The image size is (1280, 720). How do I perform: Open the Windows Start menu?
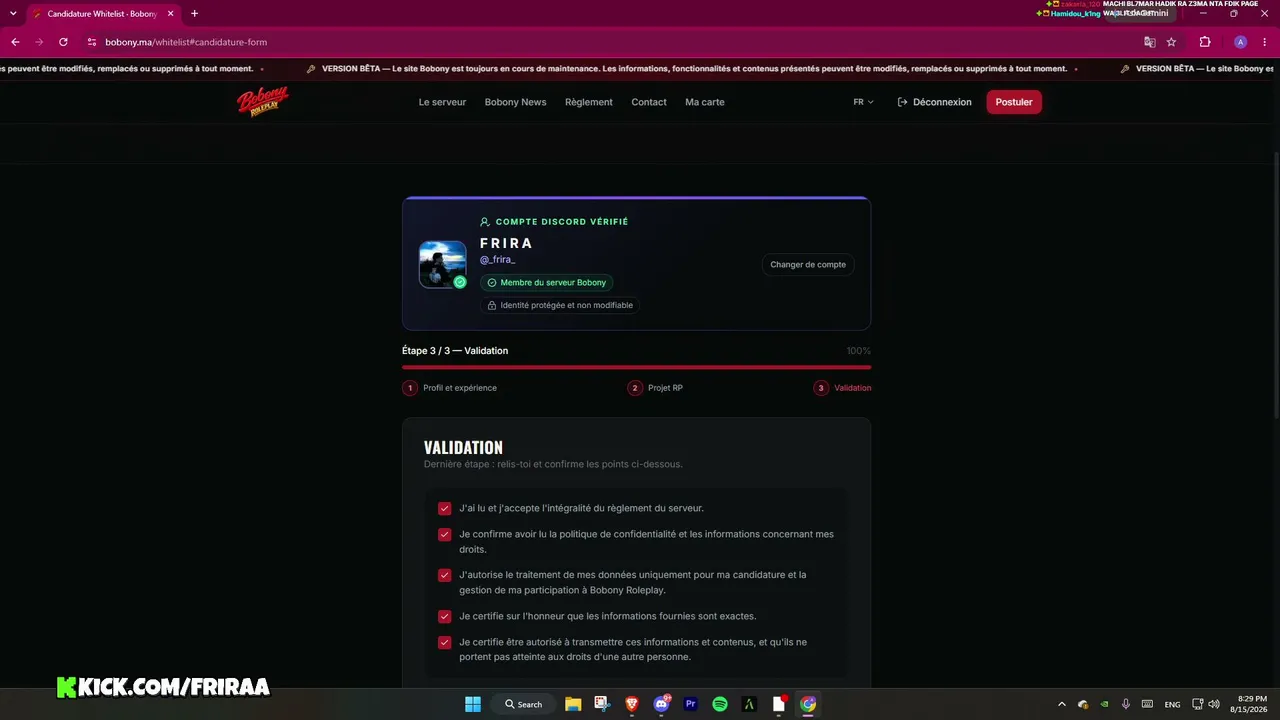[x=473, y=704]
